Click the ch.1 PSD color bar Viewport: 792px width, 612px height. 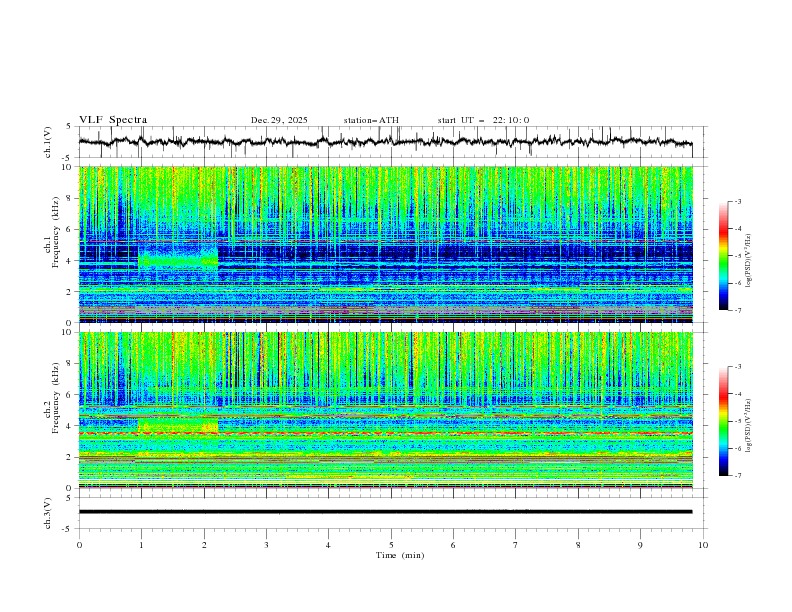[x=723, y=255]
